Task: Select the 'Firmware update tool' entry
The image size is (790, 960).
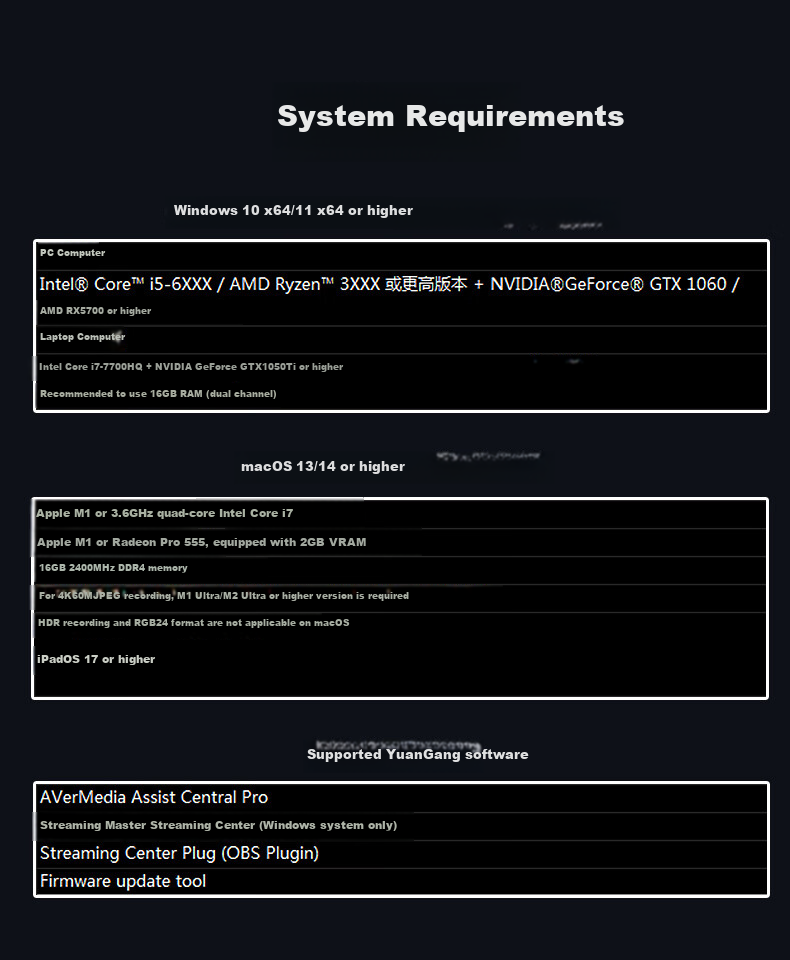Action: click(122, 881)
